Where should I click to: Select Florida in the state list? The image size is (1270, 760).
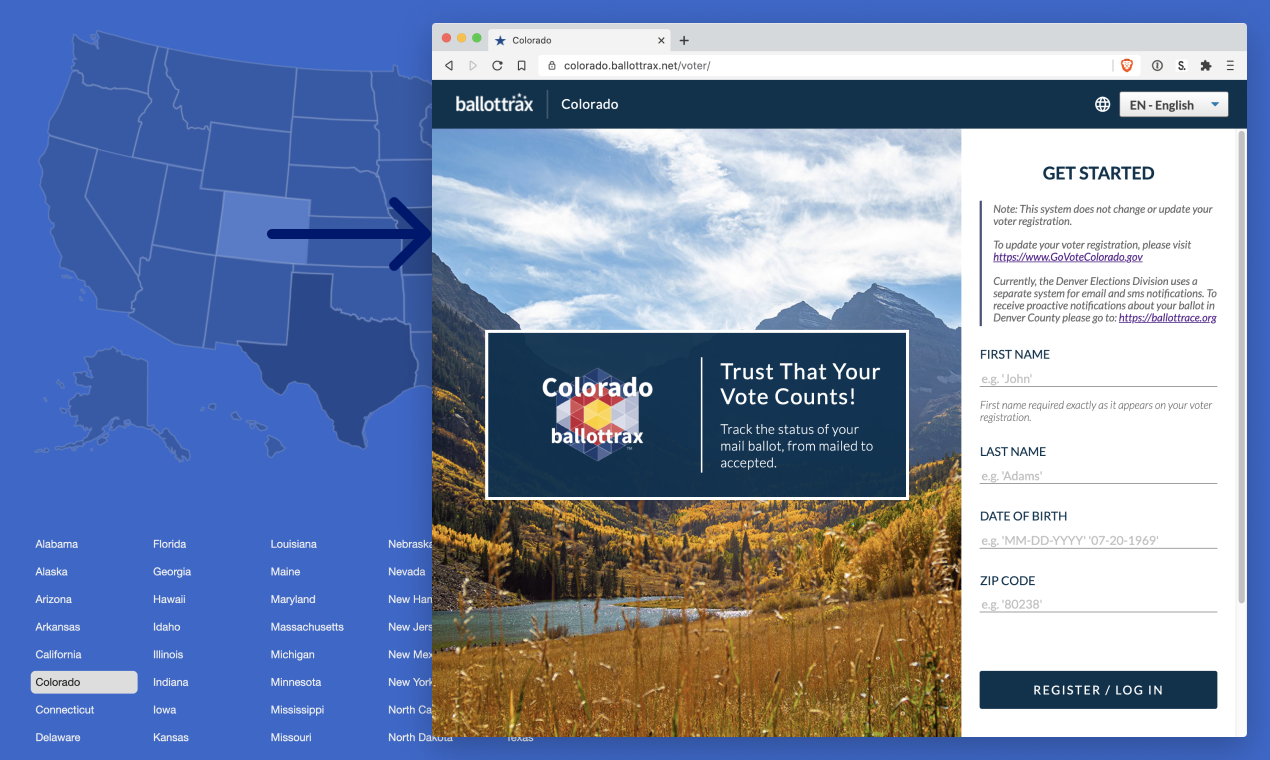coord(169,544)
